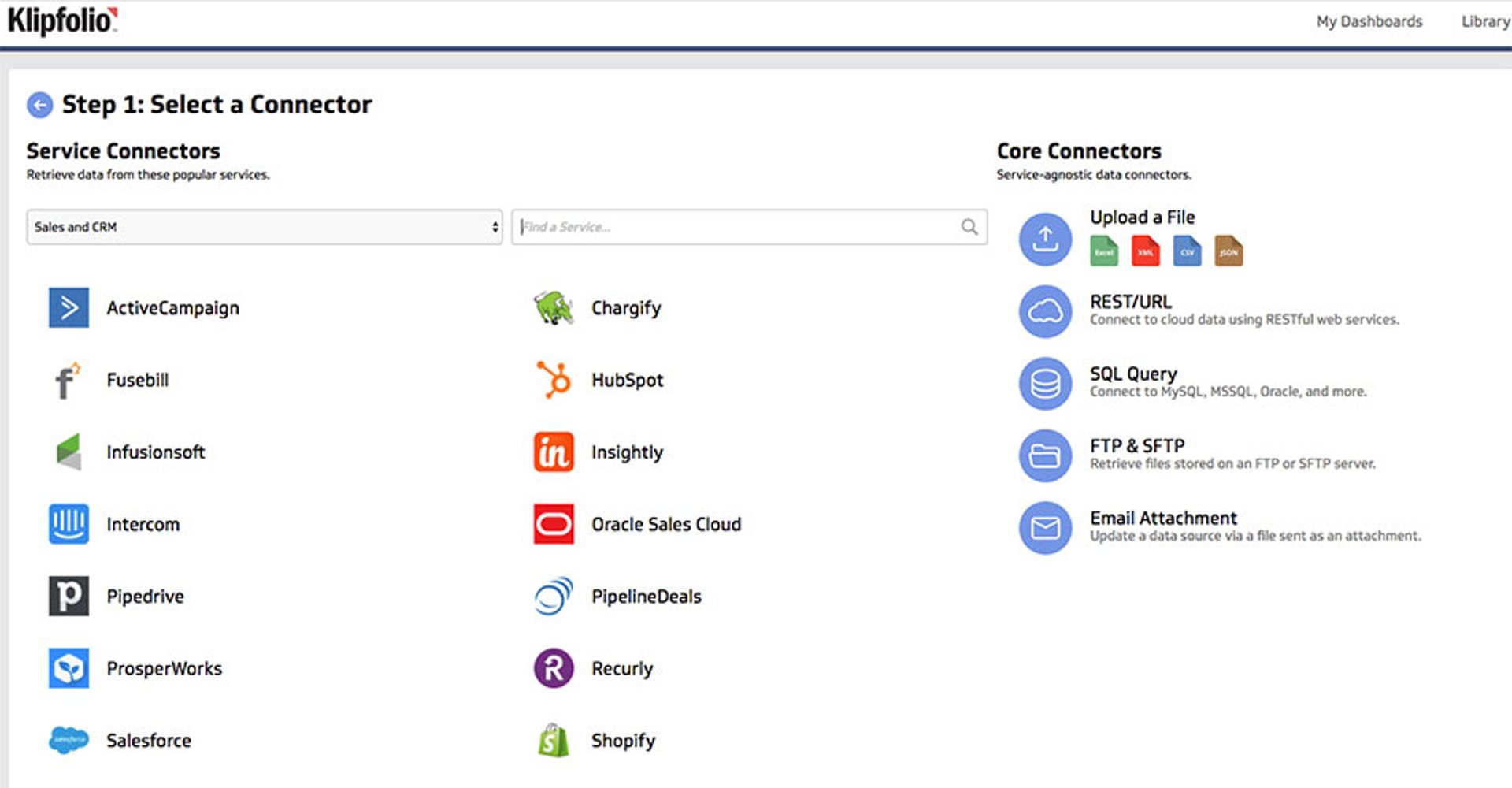Select the Shopify connector name
This screenshot has height=788, width=1512.
click(x=624, y=742)
